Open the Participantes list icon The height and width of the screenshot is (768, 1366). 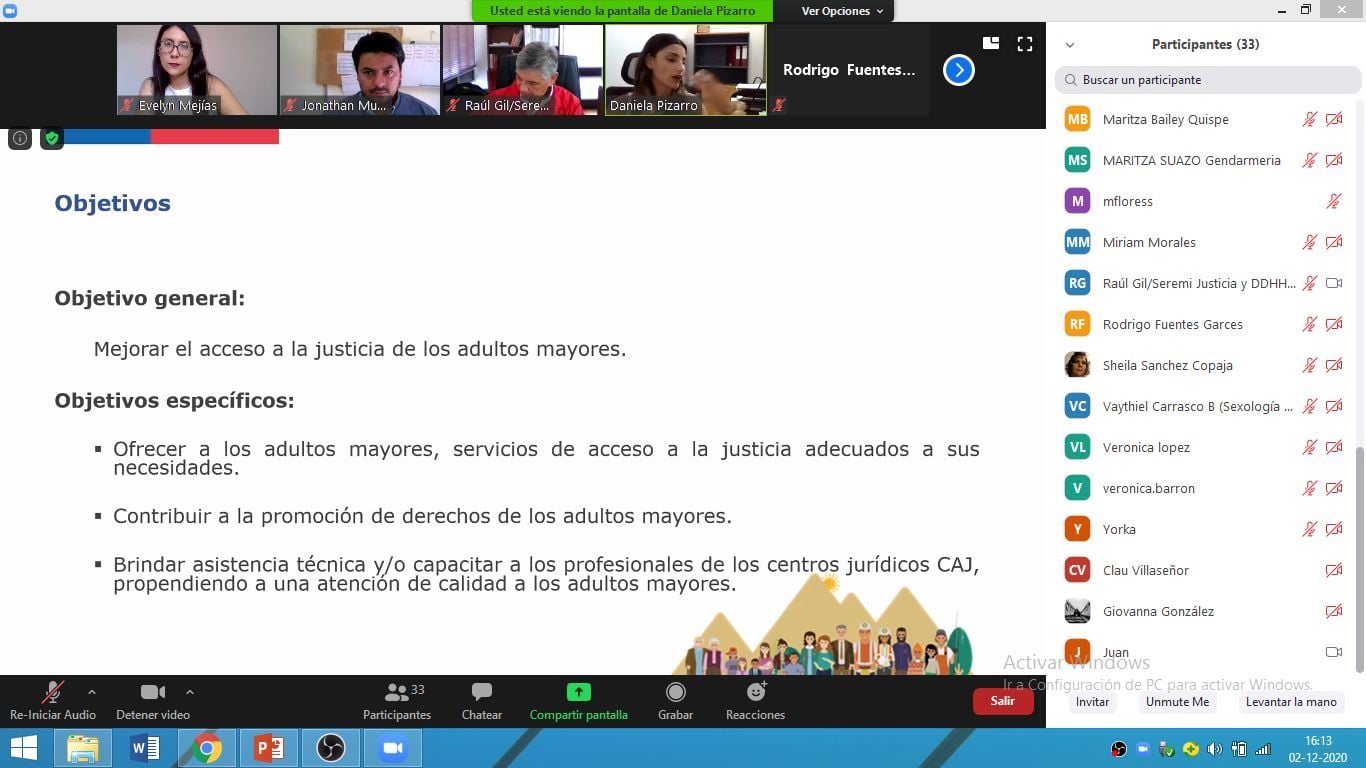coord(397,692)
